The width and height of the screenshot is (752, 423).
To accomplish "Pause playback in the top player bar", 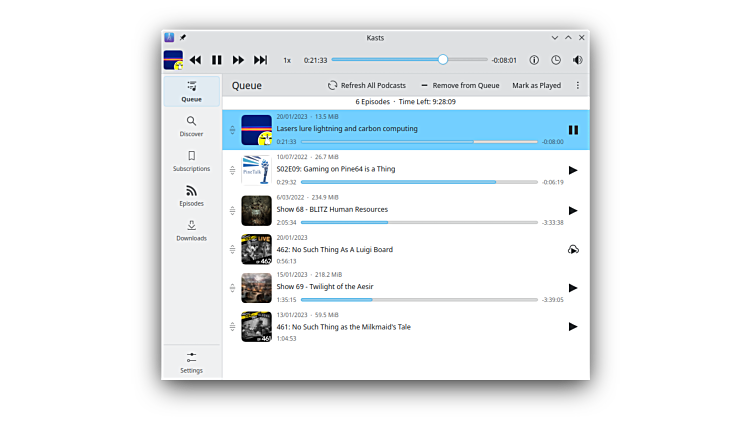I will [x=217, y=60].
